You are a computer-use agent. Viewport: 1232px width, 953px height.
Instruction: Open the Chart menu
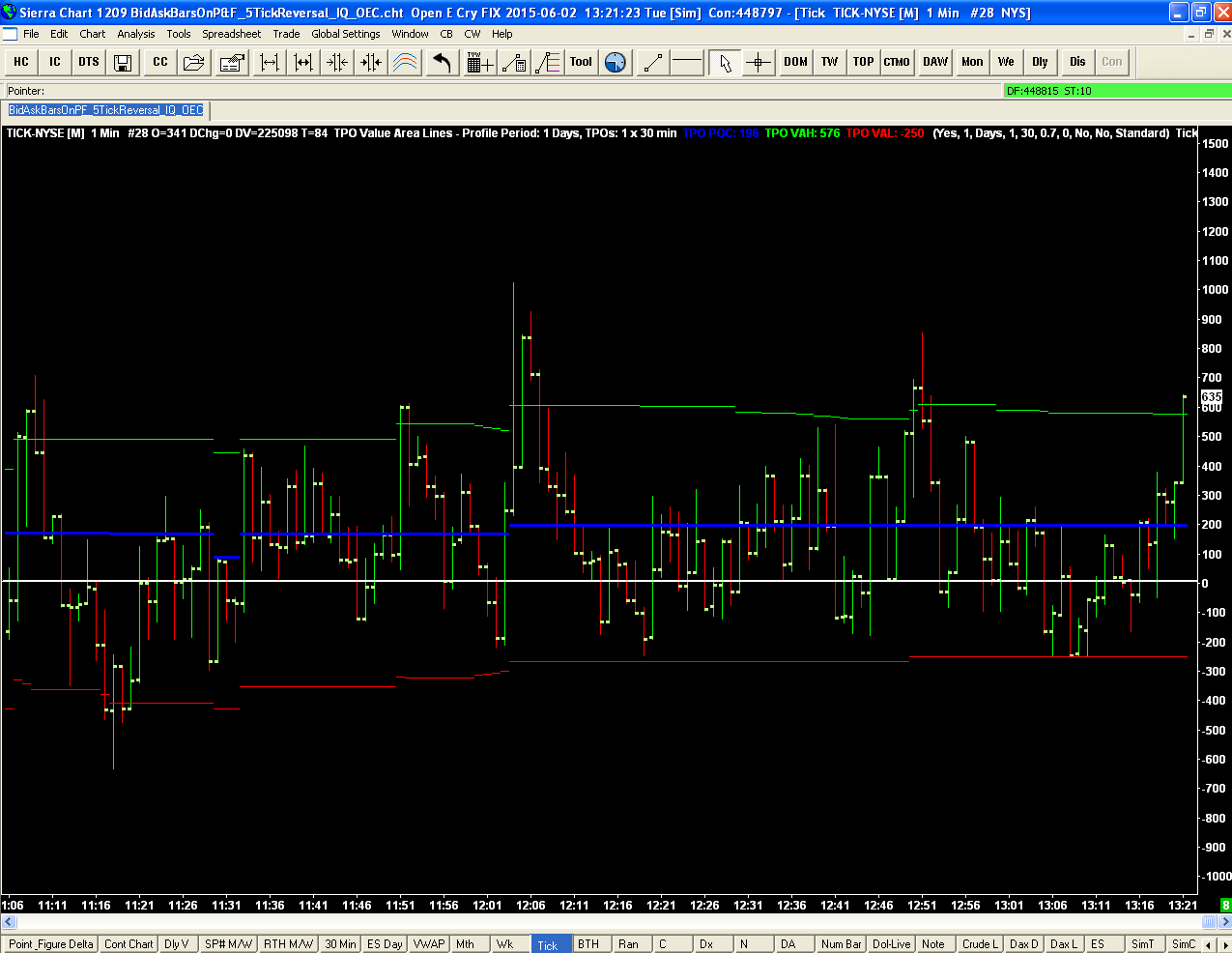[93, 34]
